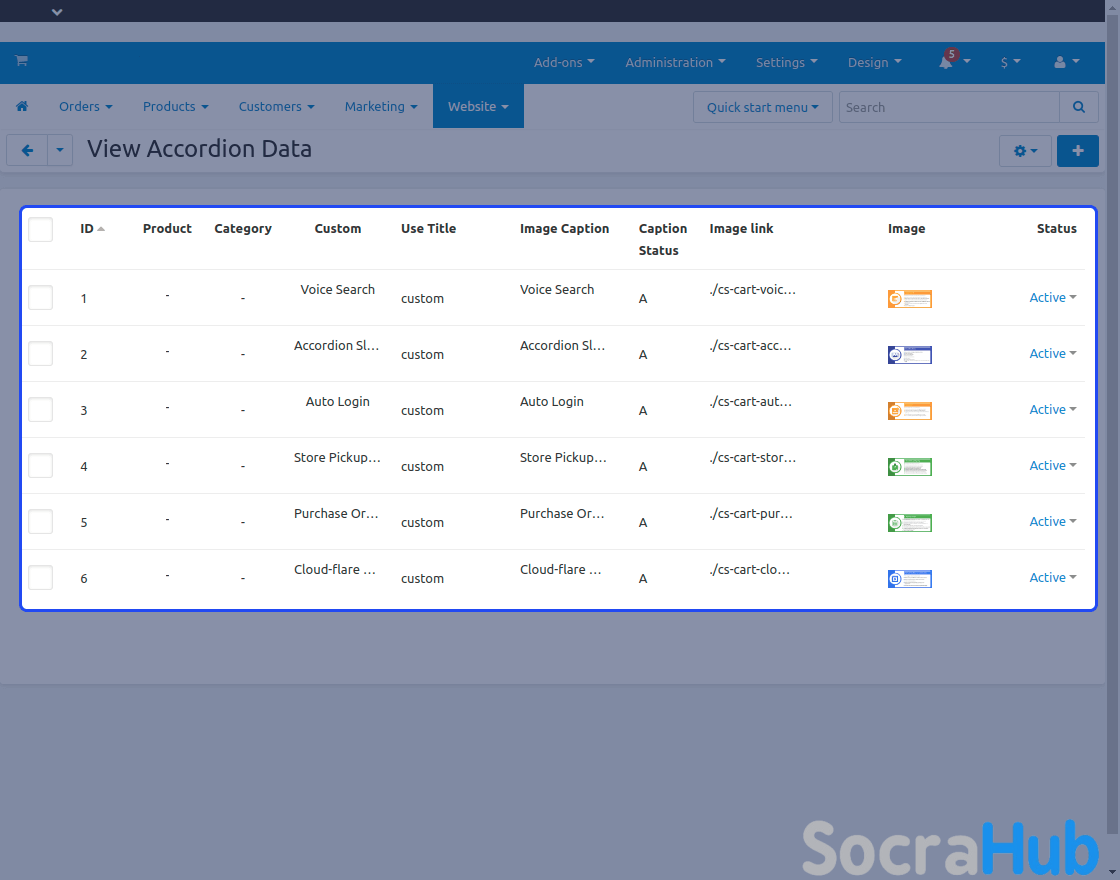
Task: Click the search magnifier button
Action: (1078, 107)
